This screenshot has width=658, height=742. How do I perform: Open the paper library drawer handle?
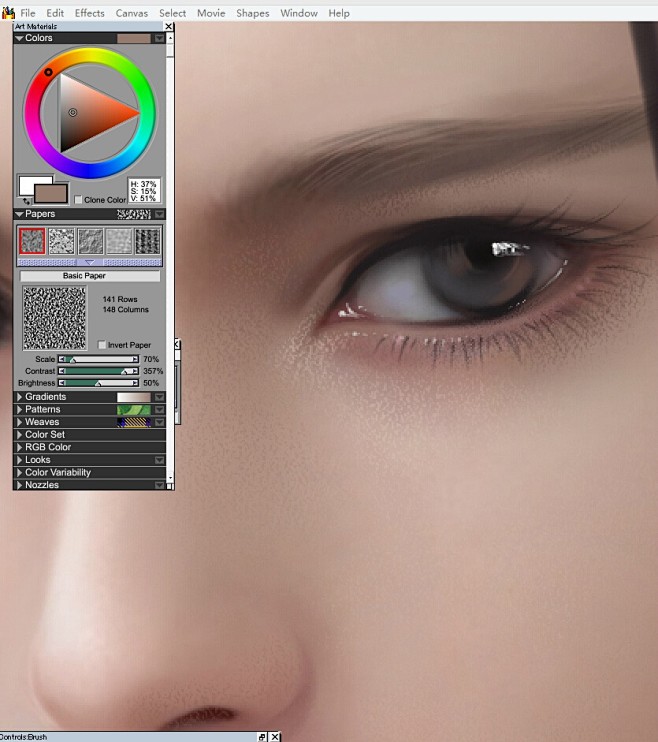[x=89, y=262]
